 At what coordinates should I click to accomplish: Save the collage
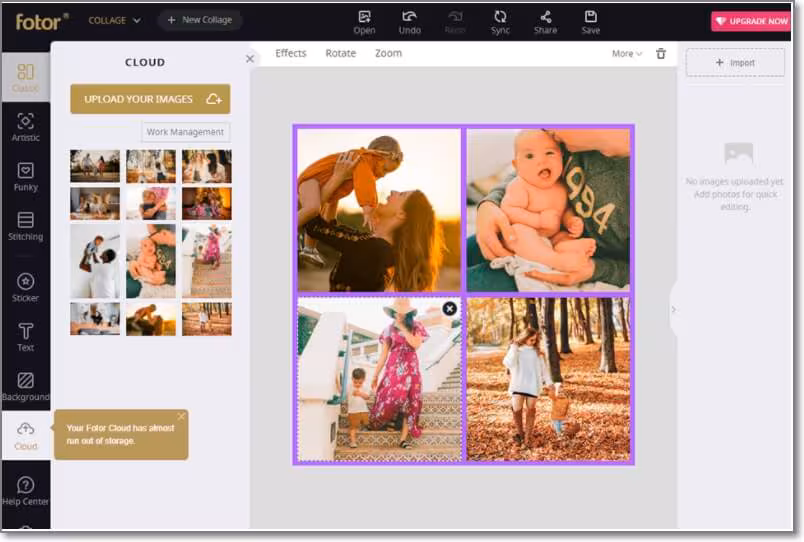click(590, 23)
